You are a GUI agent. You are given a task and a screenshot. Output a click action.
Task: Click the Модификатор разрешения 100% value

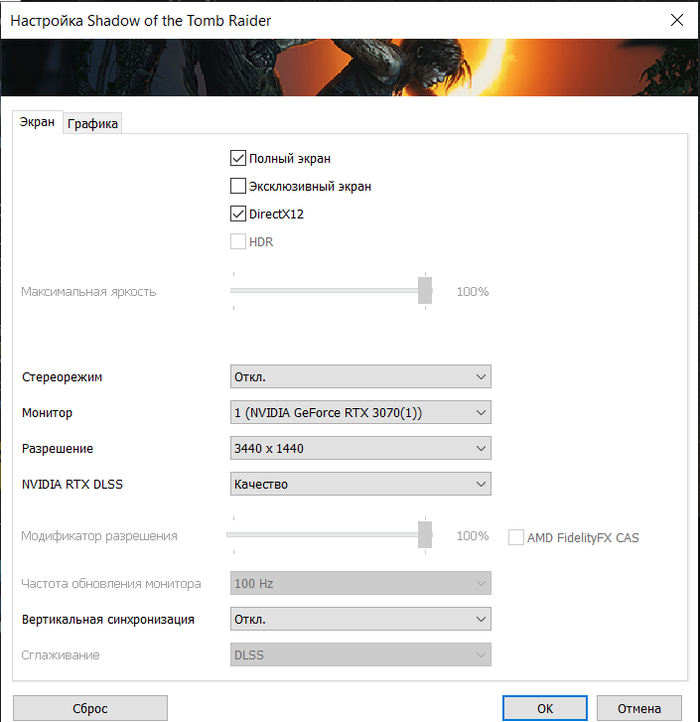[472, 536]
